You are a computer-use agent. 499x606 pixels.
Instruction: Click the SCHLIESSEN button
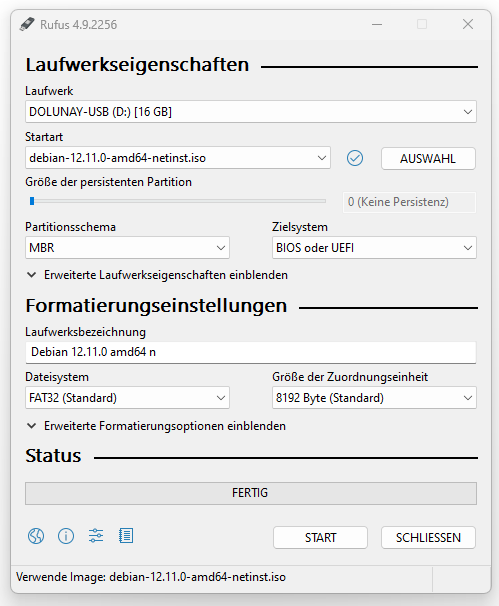428,538
